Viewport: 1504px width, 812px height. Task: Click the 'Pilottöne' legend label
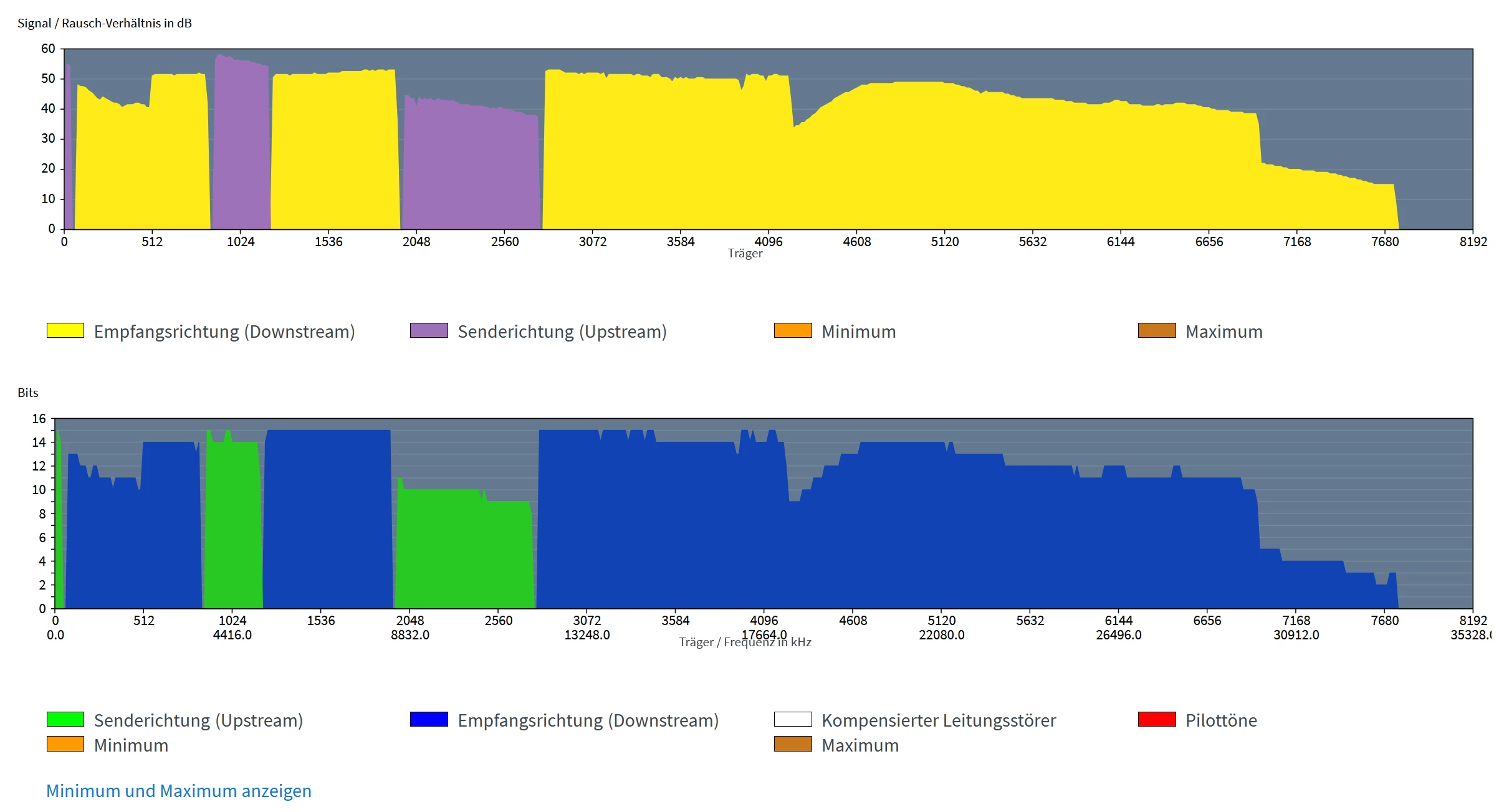pos(1220,720)
